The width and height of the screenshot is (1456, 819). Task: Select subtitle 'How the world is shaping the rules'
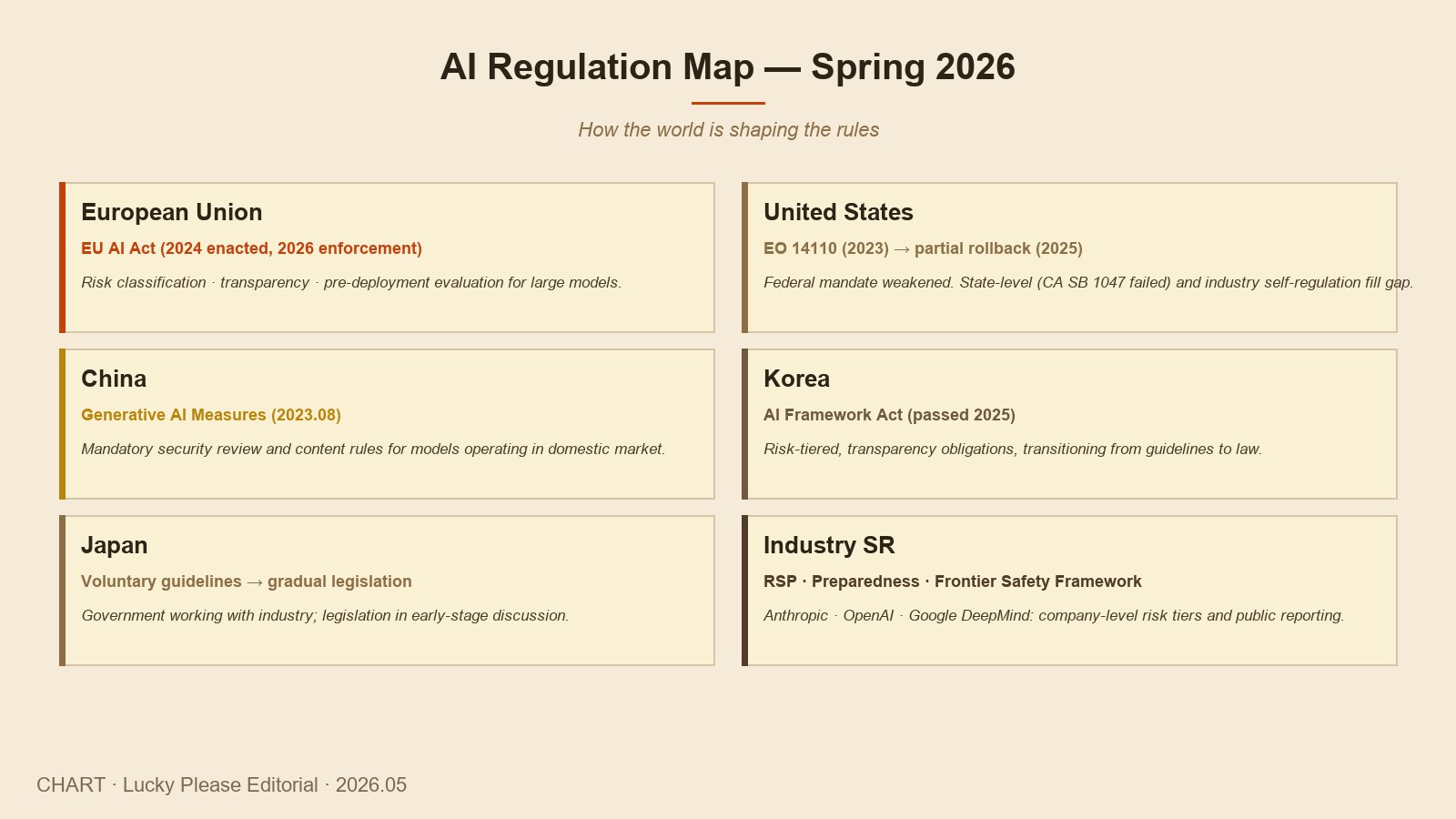(728, 130)
